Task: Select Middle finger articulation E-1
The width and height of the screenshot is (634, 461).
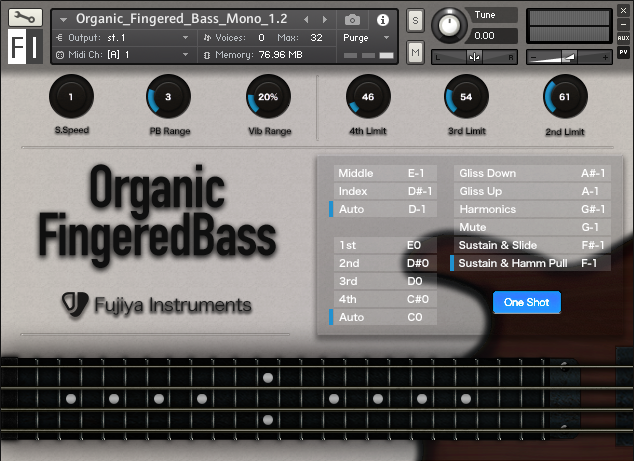Action: pos(385,173)
